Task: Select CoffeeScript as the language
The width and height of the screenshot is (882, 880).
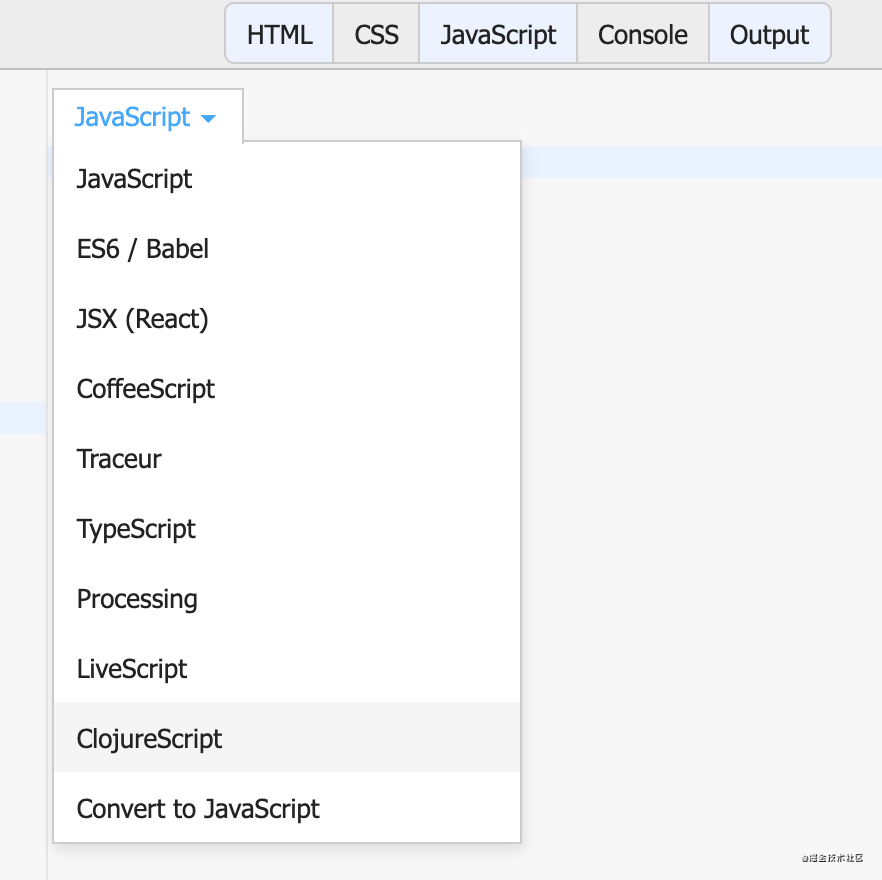Action: 287,389
